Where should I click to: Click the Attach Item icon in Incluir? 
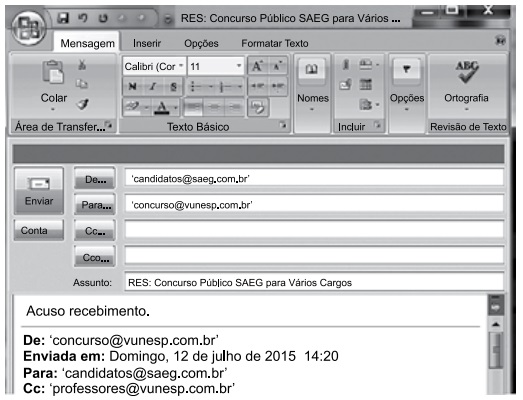pyautogui.click(x=345, y=84)
